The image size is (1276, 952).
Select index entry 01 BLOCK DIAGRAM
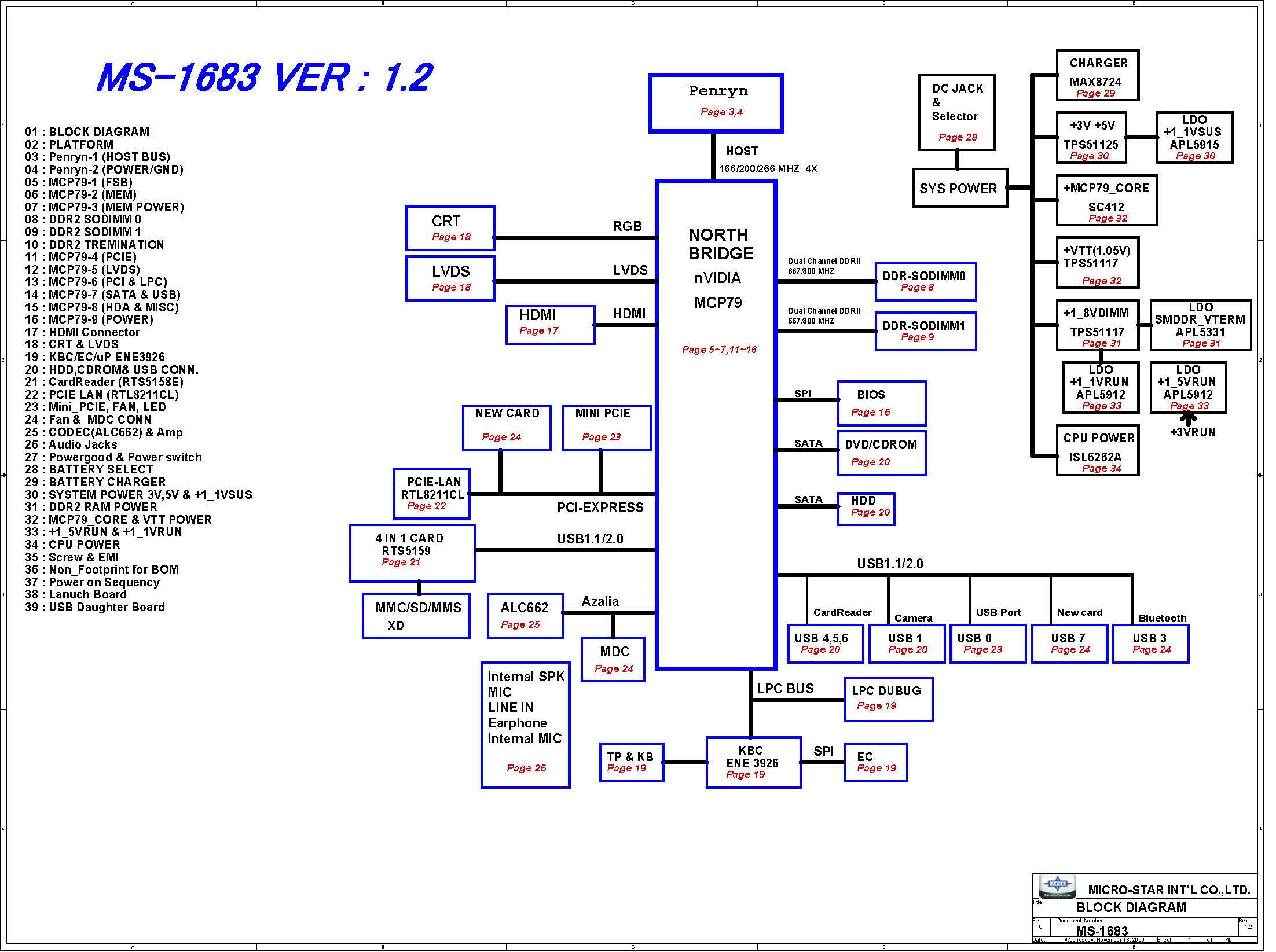pyautogui.click(x=87, y=132)
